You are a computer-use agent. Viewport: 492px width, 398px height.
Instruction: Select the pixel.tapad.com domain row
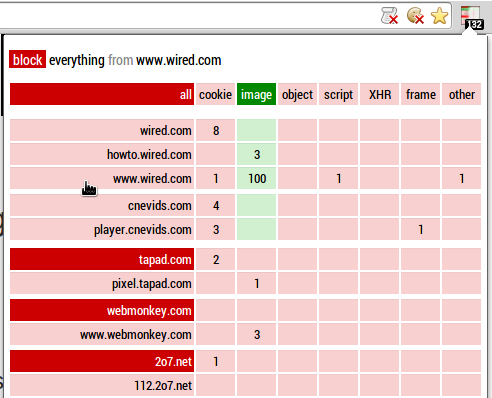coord(102,283)
